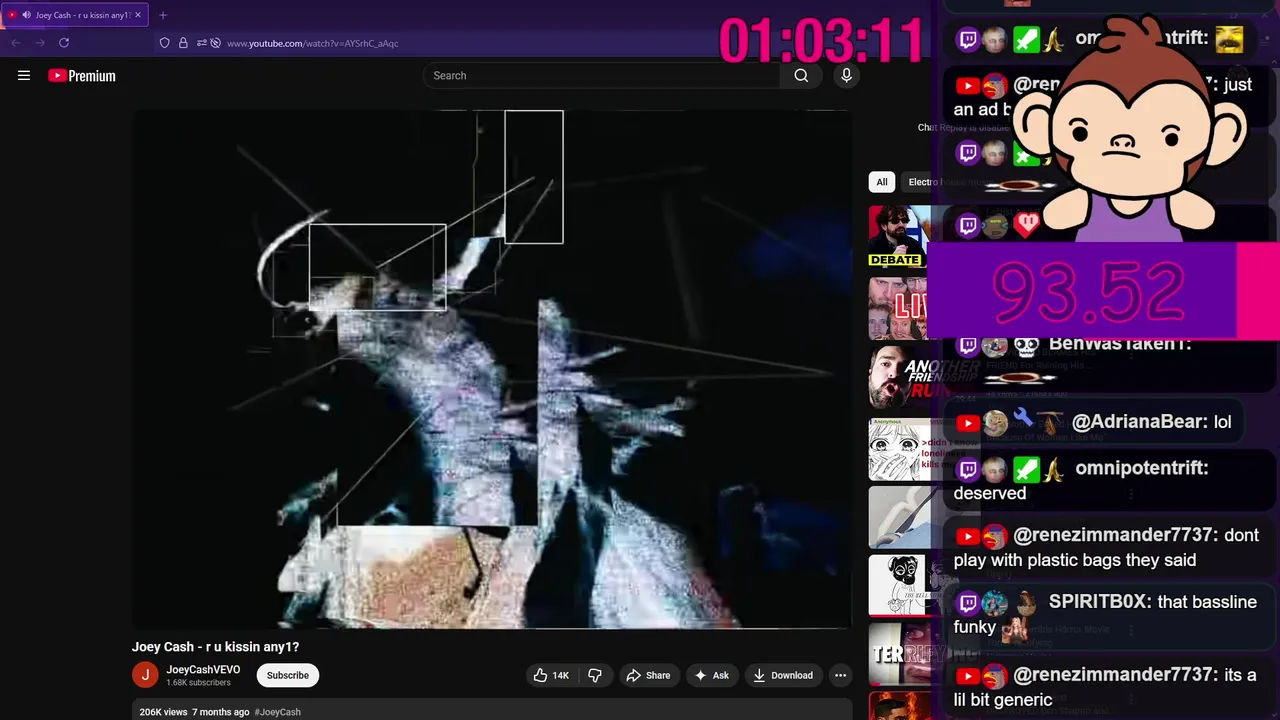Open the JoeyCashVEVO channel avatar
1280x720 pixels.
(x=145, y=675)
